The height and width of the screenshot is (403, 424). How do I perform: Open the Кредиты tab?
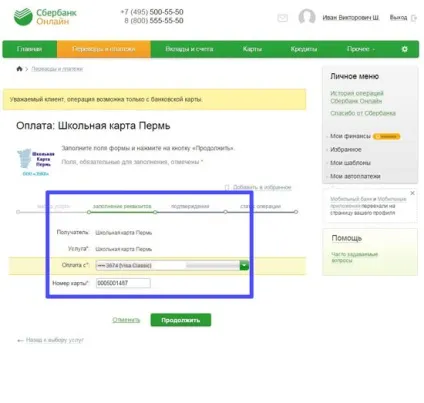click(x=303, y=49)
